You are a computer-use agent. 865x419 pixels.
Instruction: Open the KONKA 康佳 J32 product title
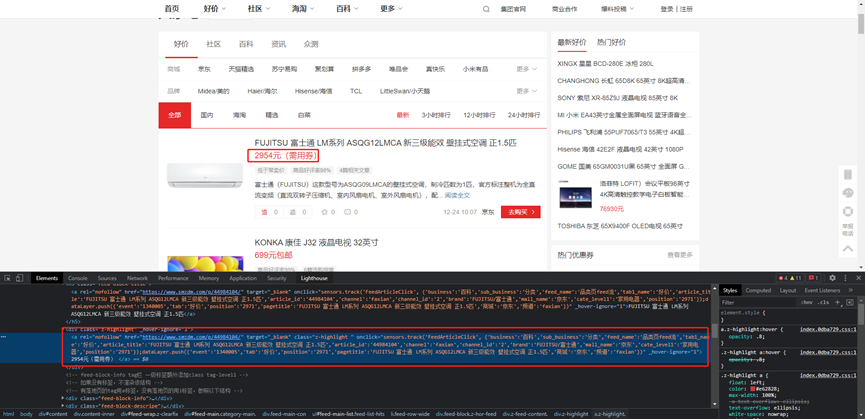tap(317, 243)
